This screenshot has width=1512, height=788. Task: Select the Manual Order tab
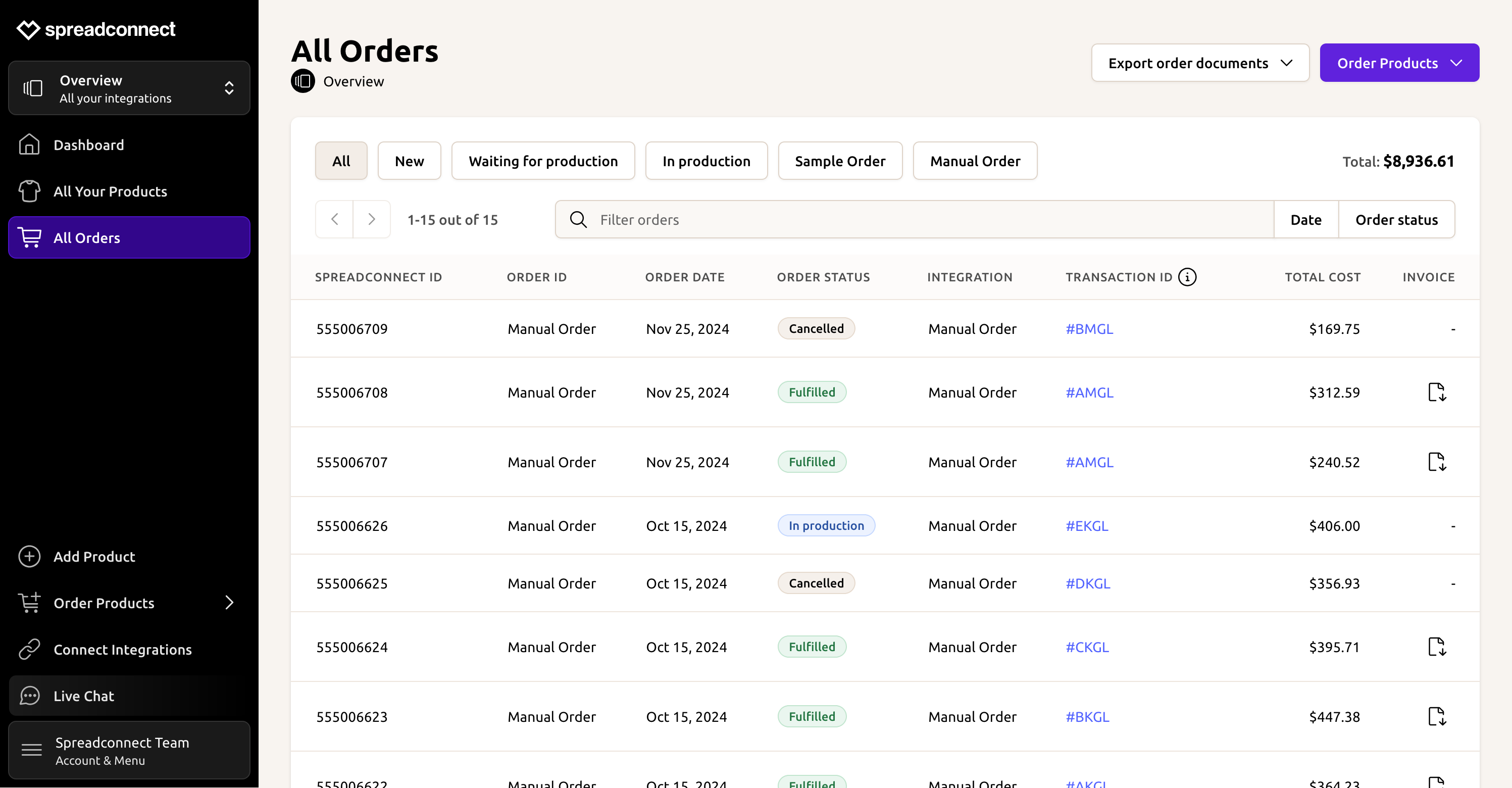click(975, 160)
